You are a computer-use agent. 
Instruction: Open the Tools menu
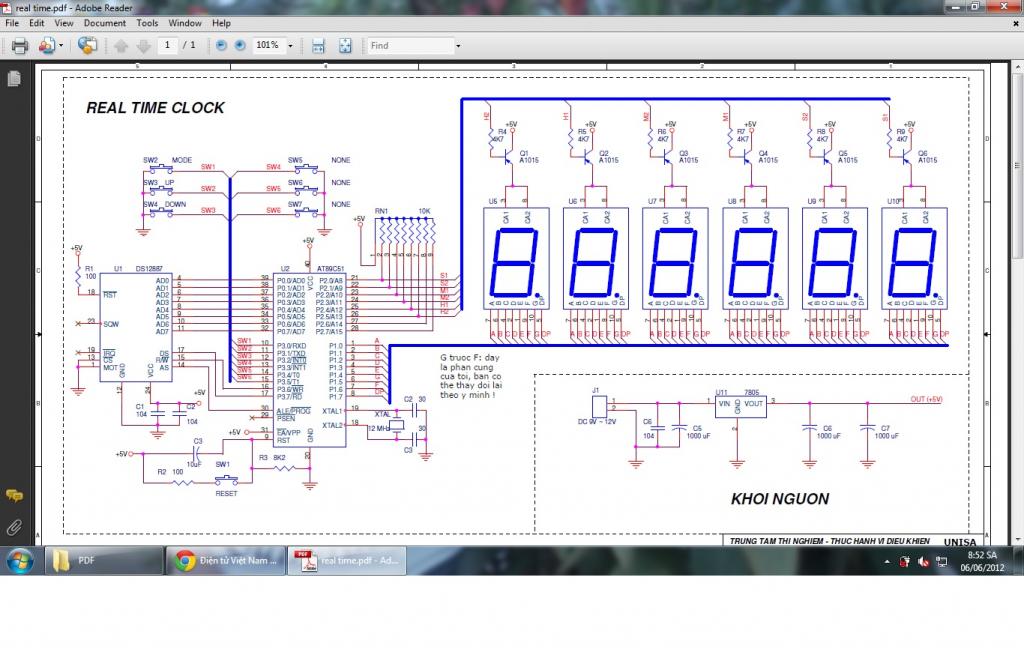147,23
